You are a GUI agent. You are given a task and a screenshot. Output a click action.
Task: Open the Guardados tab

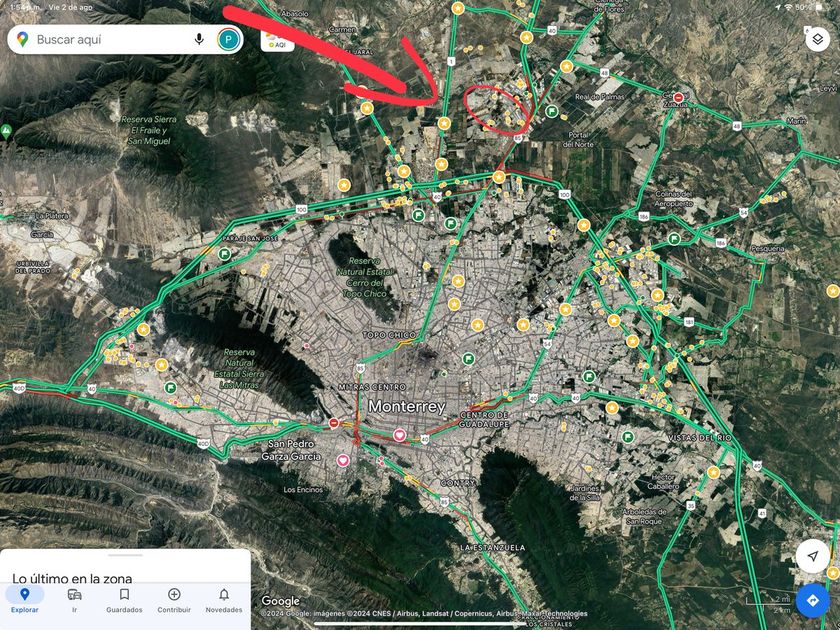[124, 600]
